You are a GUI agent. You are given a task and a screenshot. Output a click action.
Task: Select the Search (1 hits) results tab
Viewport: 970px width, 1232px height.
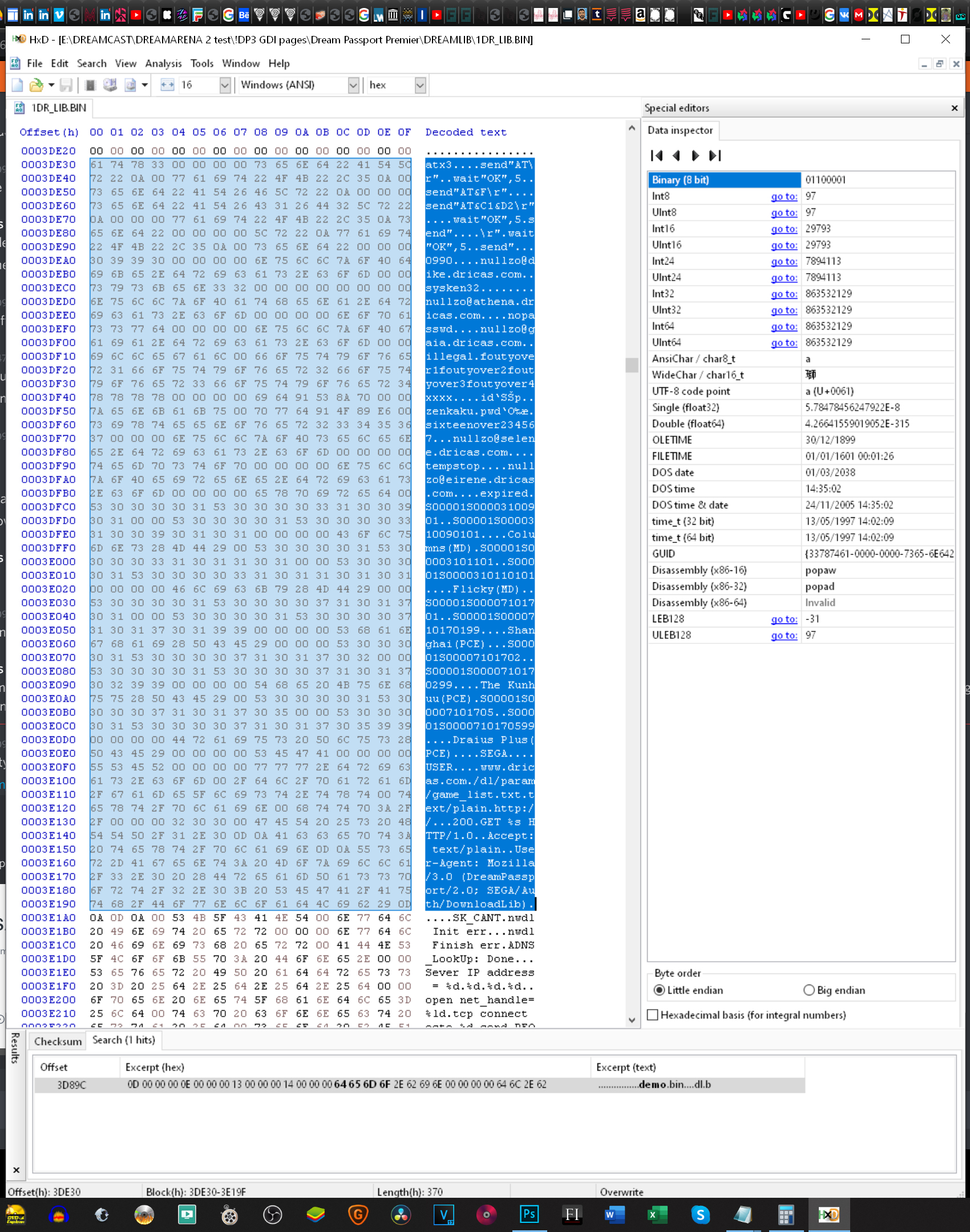[124, 1040]
